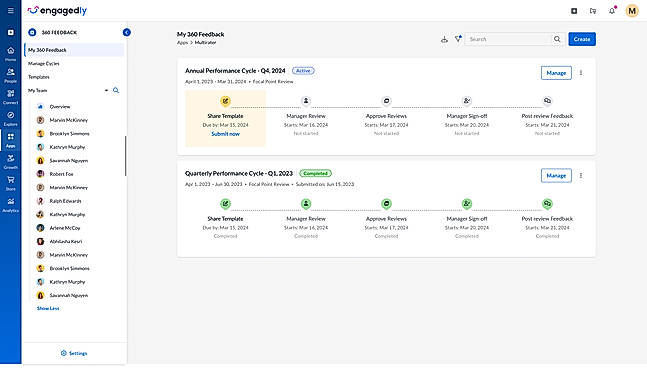The height and width of the screenshot is (368, 647).
Task: Click completed Manager Review icon in the Quarterly cycle
Action: (x=306, y=203)
